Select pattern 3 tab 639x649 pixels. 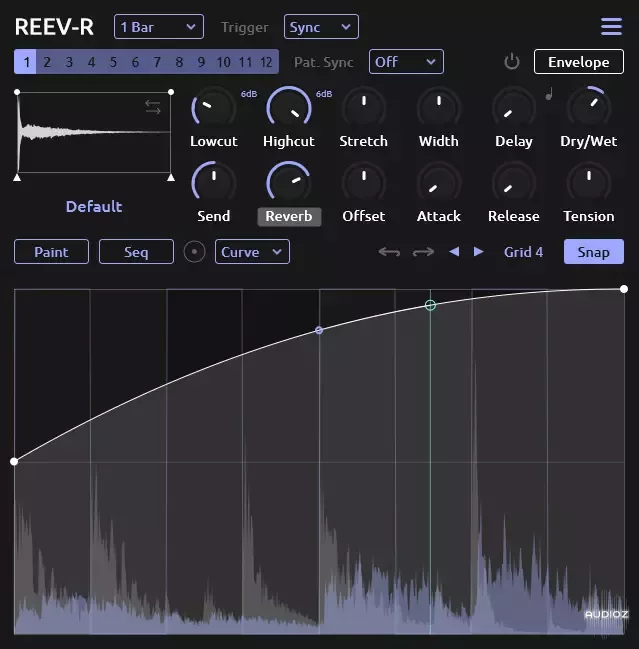(69, 62)
